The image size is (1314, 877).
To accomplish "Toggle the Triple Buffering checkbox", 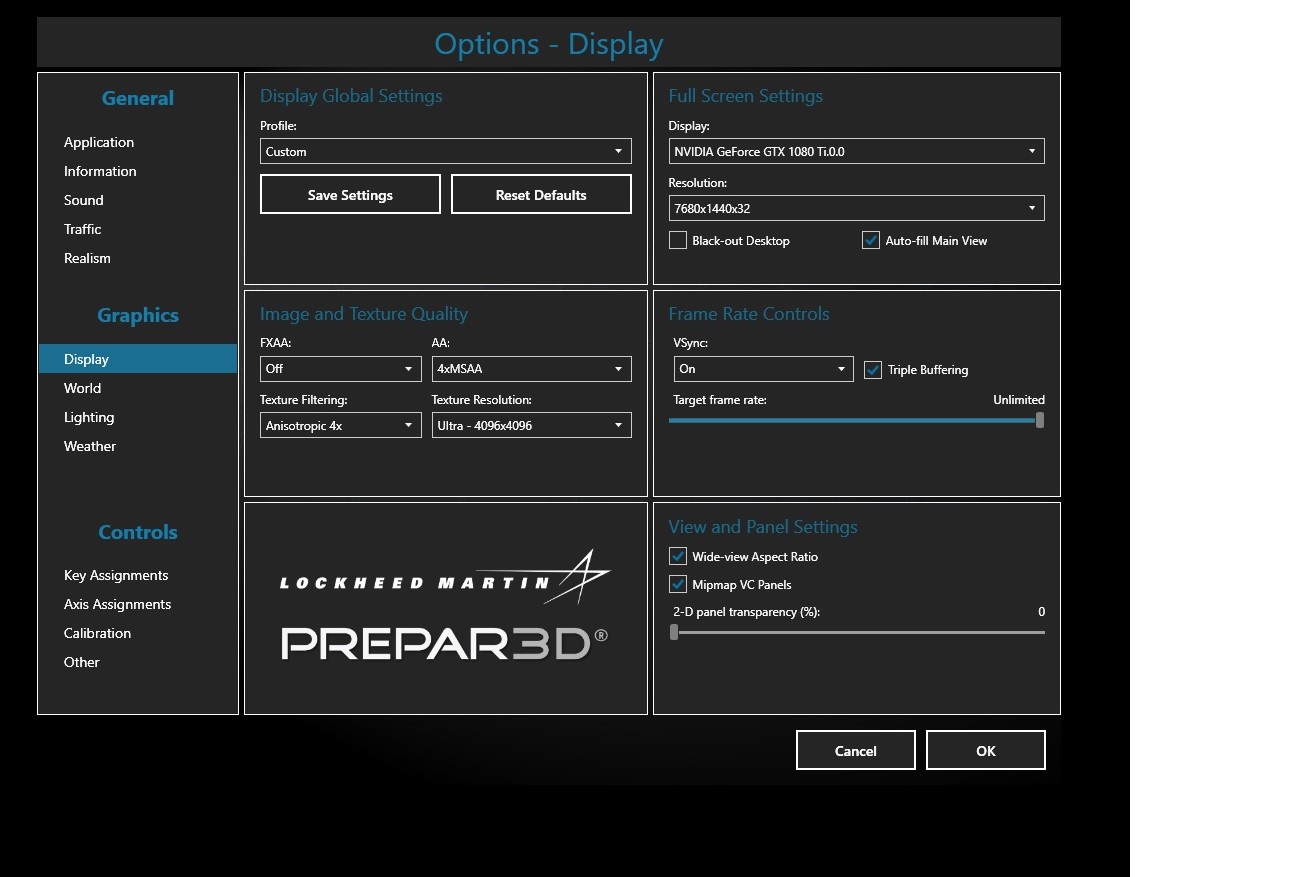I will click(x=873, y=370).
